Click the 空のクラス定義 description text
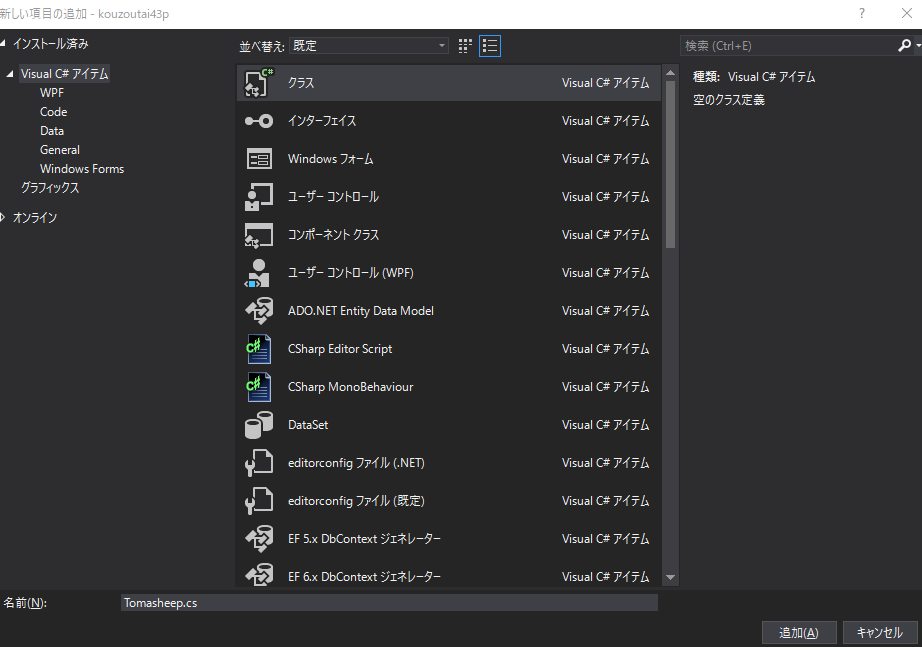Viewport: 922px width, 647px height. point(729,100)
